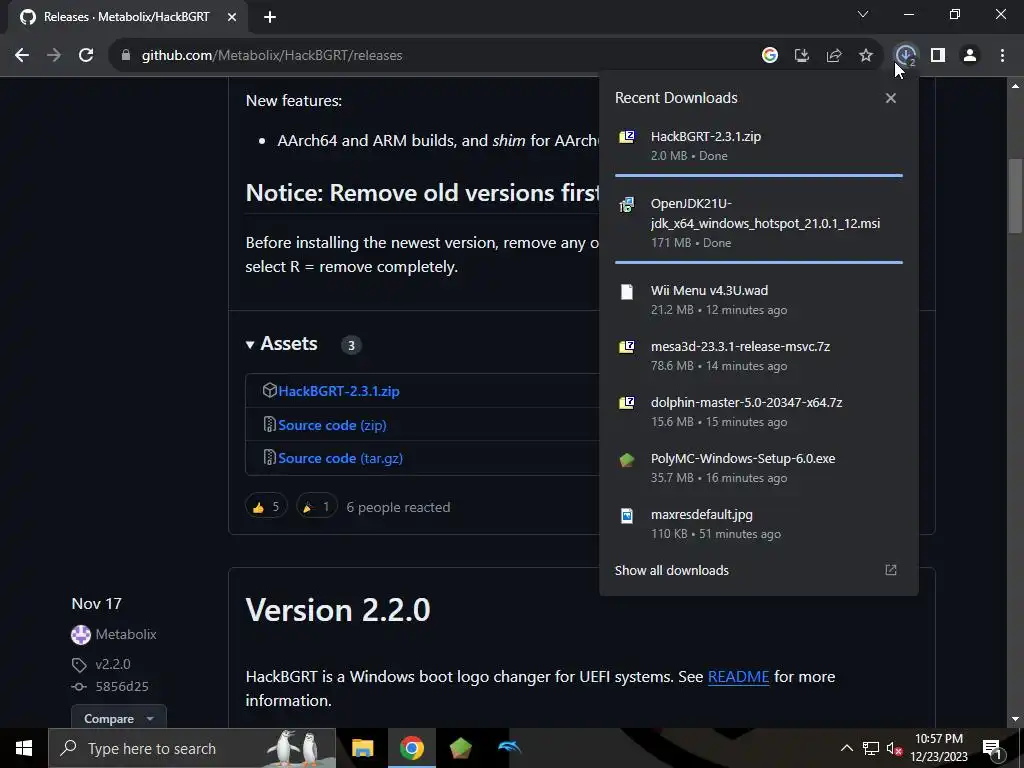Viewport: 1024px width, 768px height.
Task: Open the notification center icon
Action: coord(992,748)
